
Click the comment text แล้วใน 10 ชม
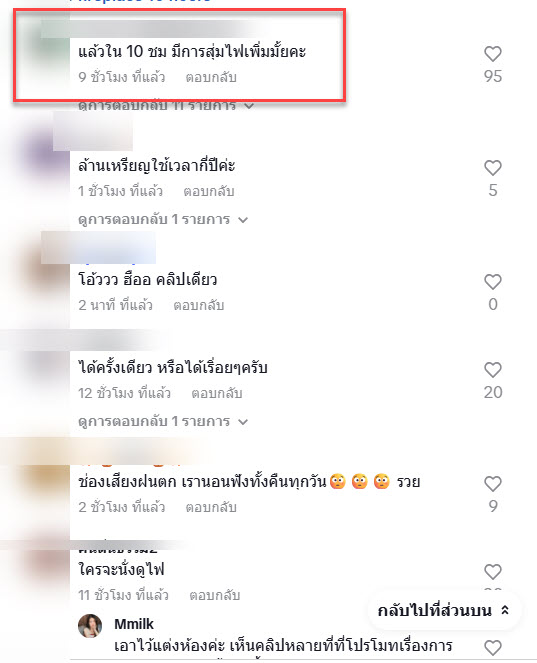(x=192, y=52)
